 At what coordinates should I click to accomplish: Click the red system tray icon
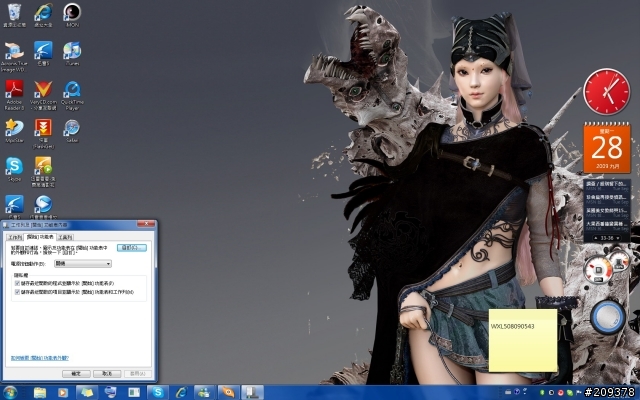560,393
